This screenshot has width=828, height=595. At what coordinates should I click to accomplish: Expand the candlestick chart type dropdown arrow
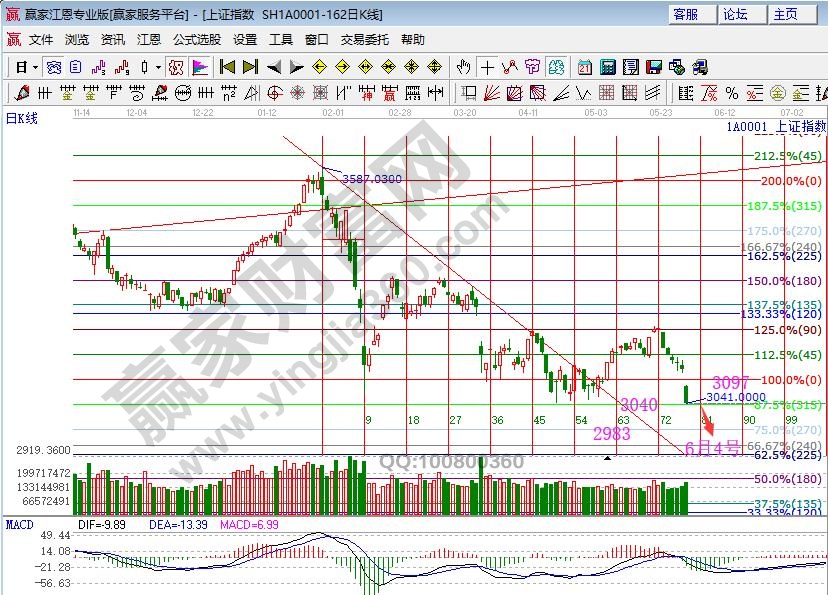click(158, 67)
